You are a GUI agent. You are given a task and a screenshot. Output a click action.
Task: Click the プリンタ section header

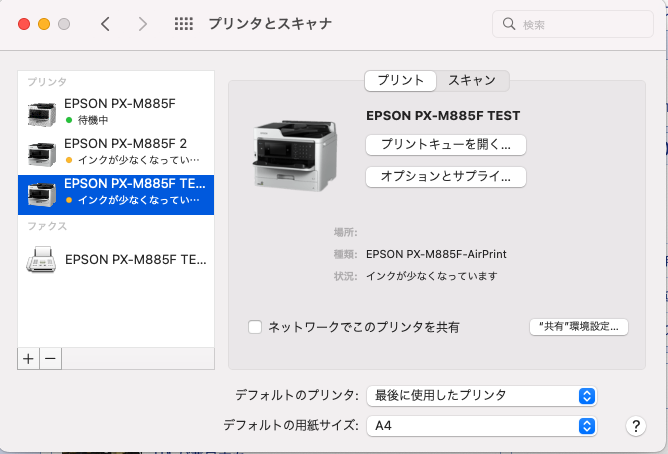click(47, 82)
